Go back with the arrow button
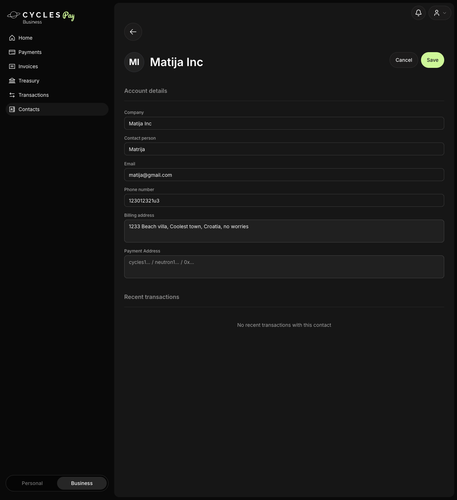This screenshot has width=457, height=500. 133,32
